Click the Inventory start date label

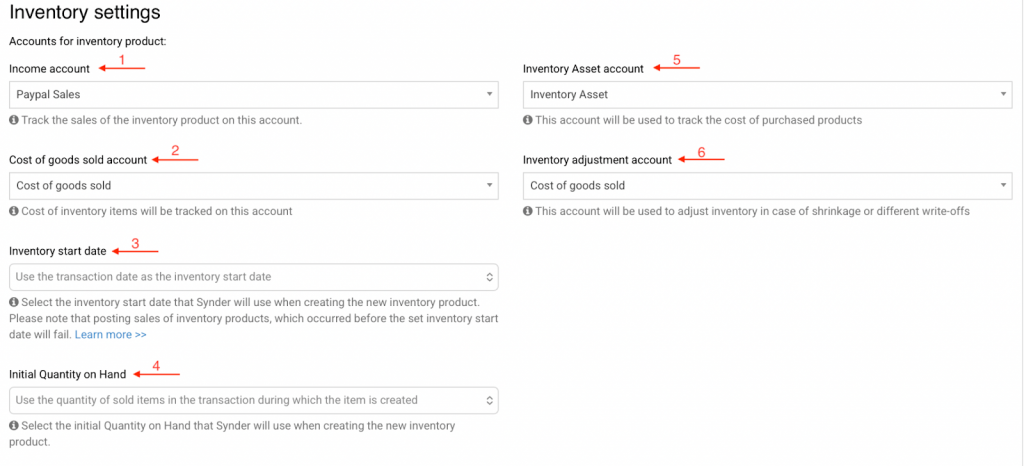[x=58, y=251]
